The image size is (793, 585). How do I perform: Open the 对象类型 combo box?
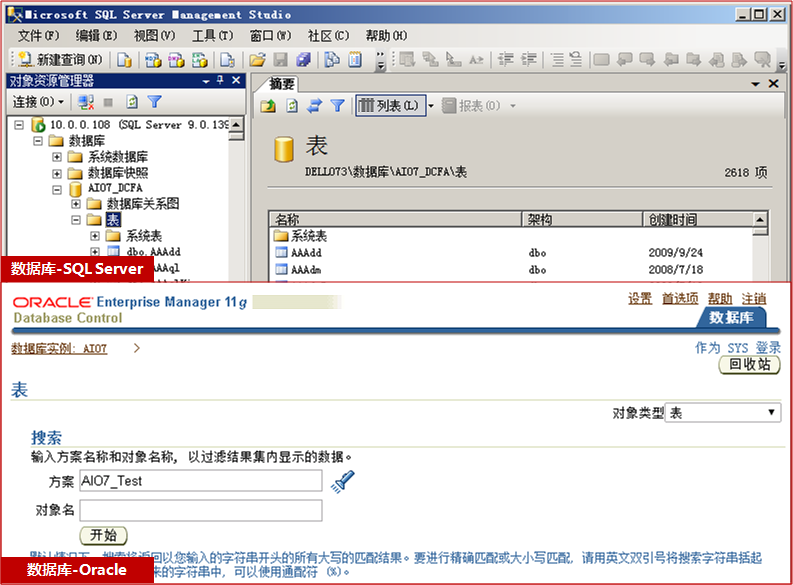(x=723, y=413)
